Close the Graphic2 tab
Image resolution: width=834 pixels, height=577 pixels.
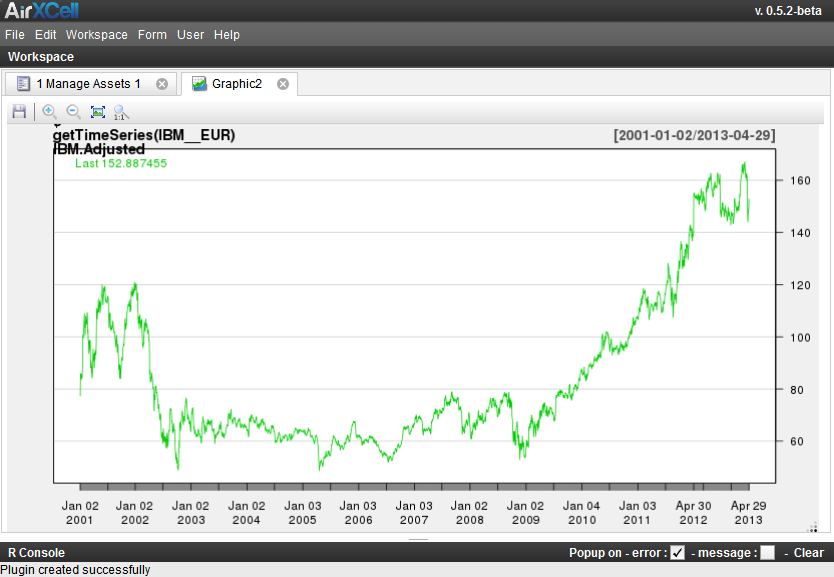point(283,84)
